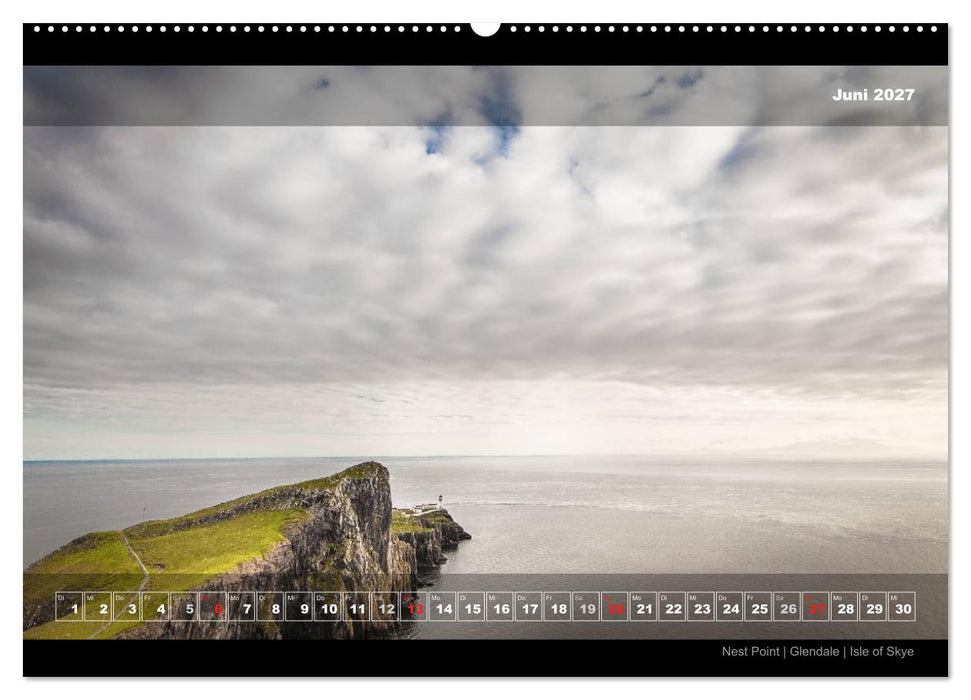Click the calendar's top-centre hanging notch

pyautogui.click(x=486, y=28)
